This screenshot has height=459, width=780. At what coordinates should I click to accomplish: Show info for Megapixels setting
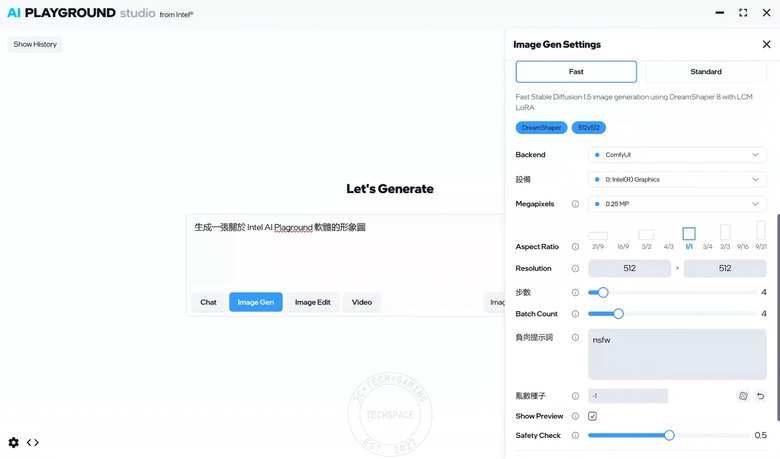point(575,204)
